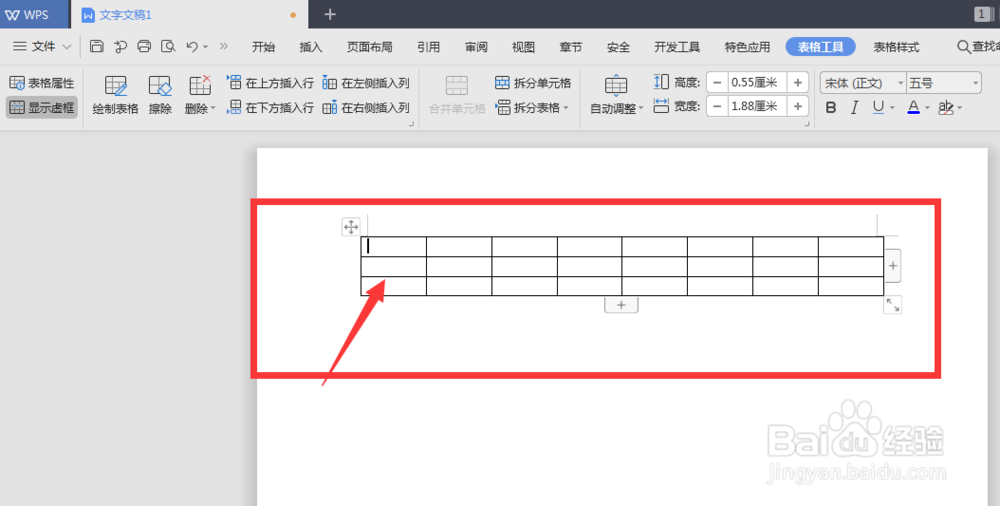Viewport: 1000px width, 506px height.
Task: Click 在右侧插入列 insert column right
Action: pos(366,107)
